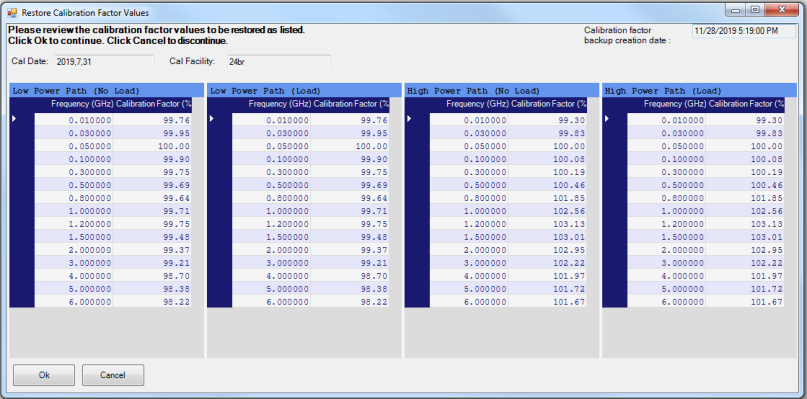Viewport: 807px width, 399px height.
Task: Select the High Power Path (Load) header
Action: tap(699, 91)
